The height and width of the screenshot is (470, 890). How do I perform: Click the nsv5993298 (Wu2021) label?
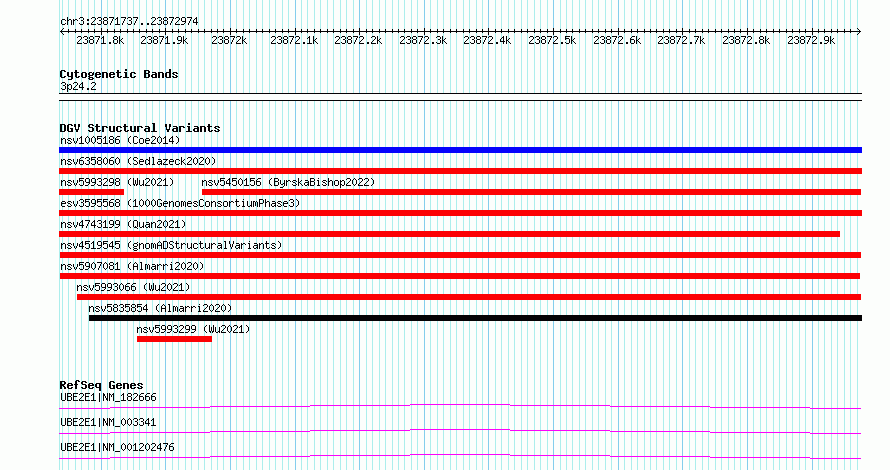pyautogui.click(x=117, y=182)
